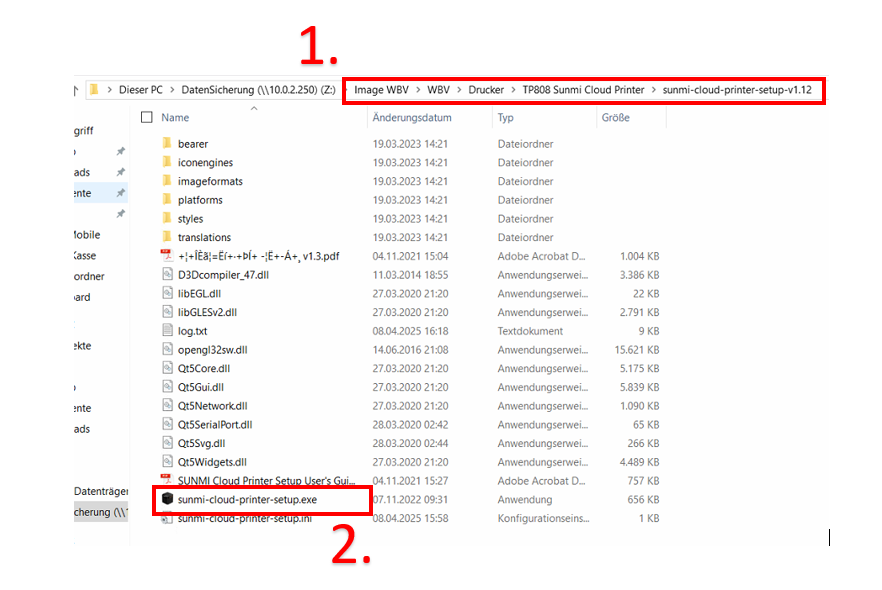Sort by the Typ column header

click(506, 117)
